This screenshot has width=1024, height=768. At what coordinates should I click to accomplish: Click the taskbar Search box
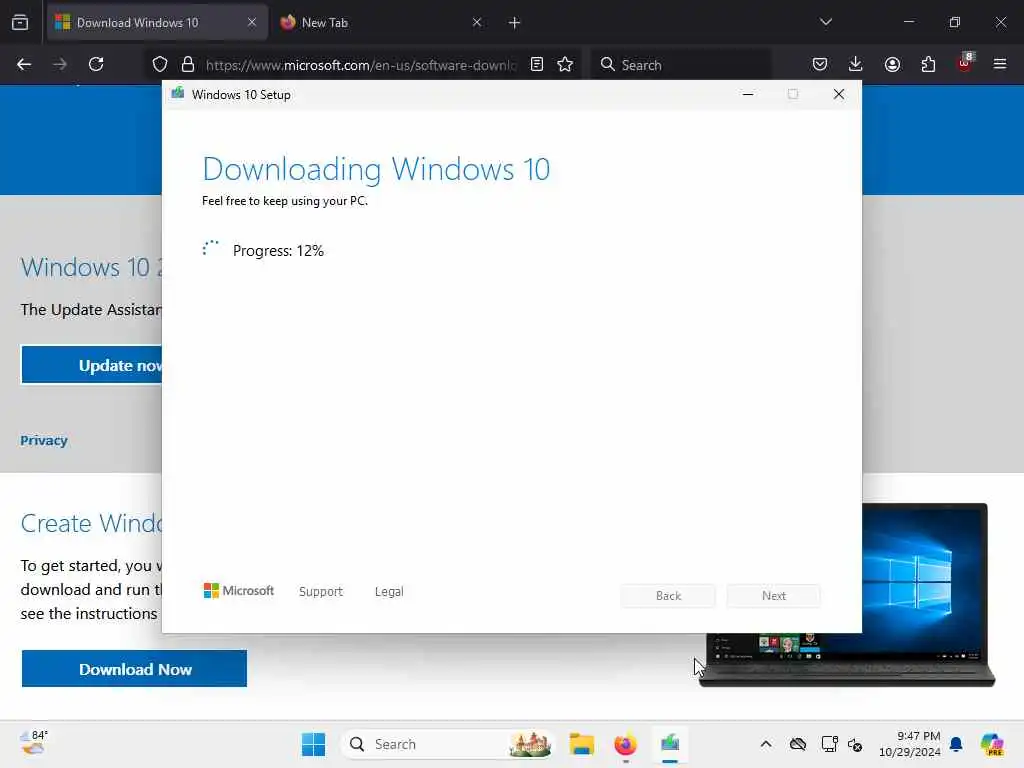(448, 744)
